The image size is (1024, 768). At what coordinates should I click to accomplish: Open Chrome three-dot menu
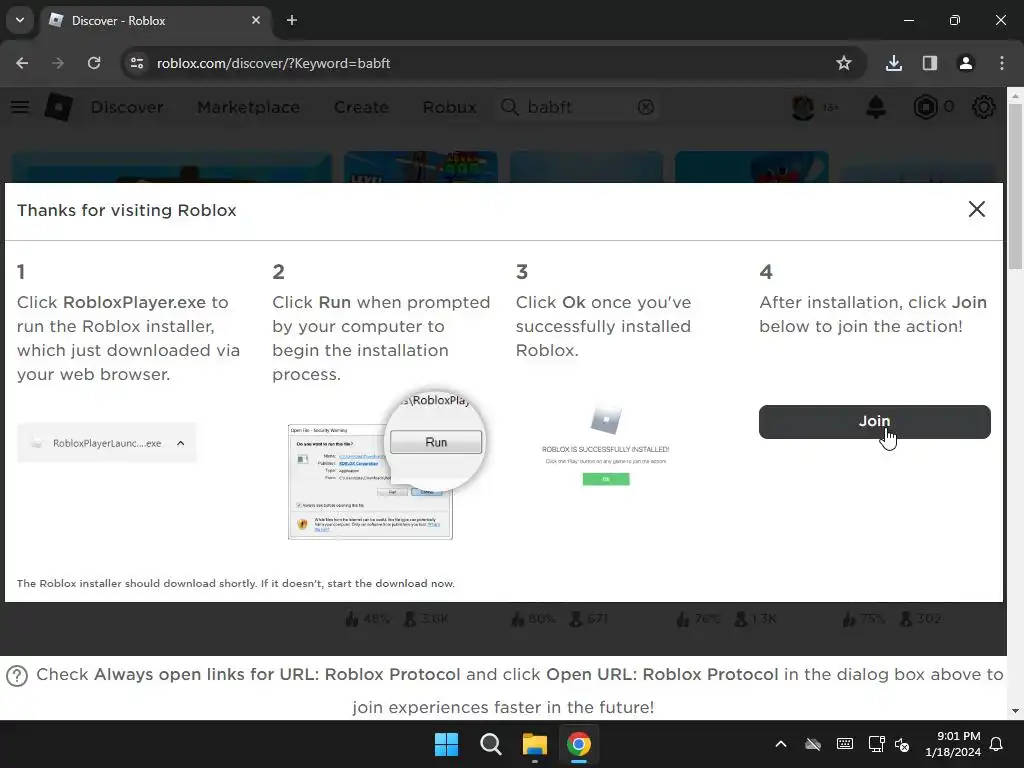click(x=1002, y=63)
